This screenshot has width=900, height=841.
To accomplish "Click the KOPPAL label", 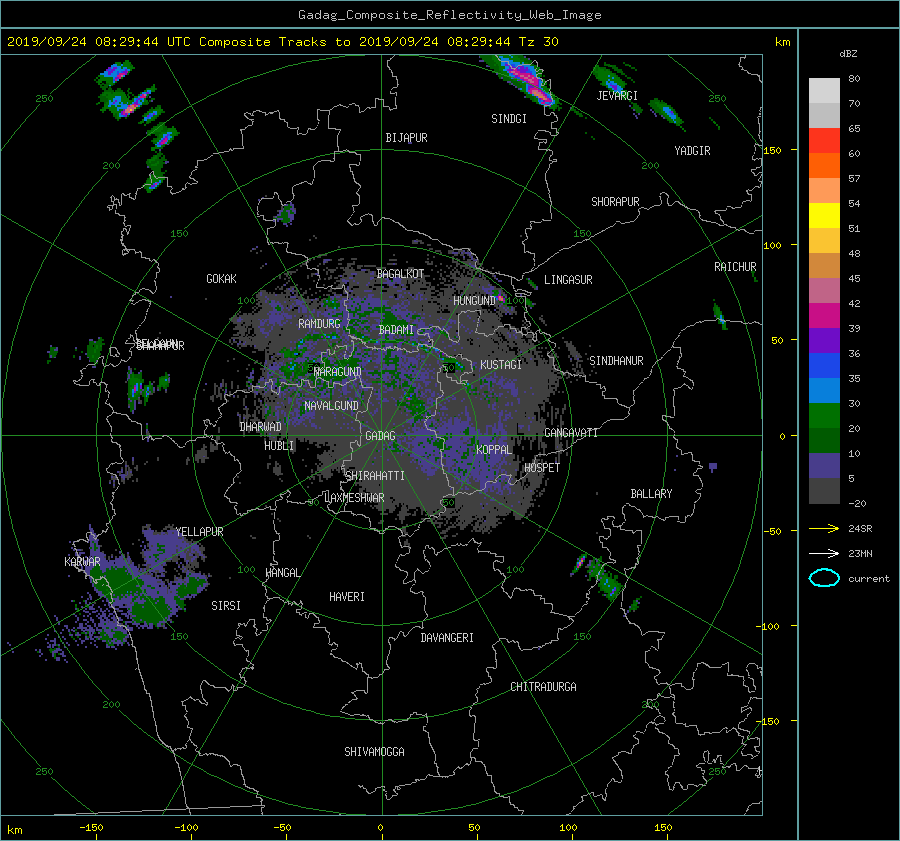I will click(x=494, y=450).
